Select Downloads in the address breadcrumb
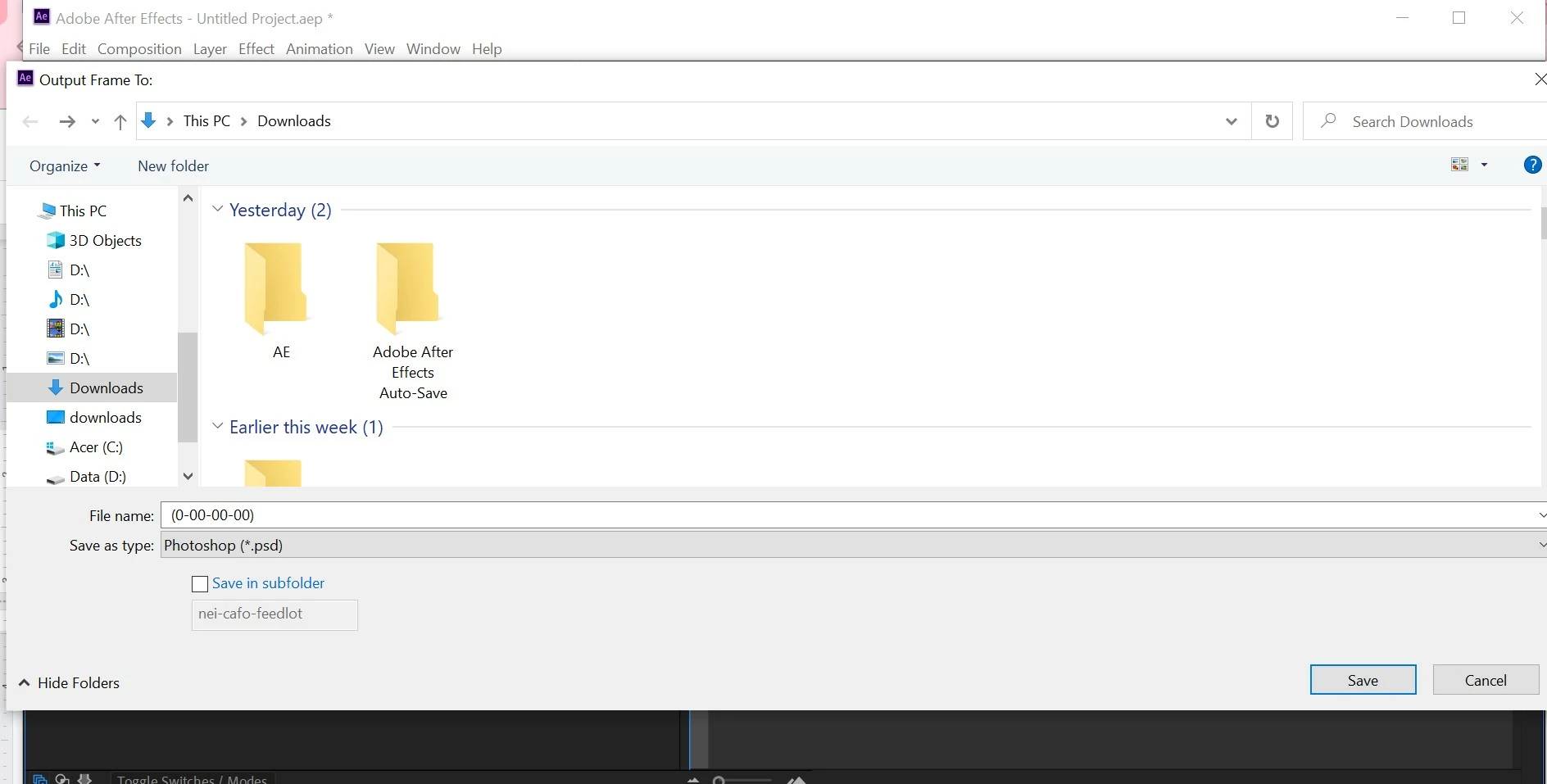1547x784 pixels. point(294,120)
